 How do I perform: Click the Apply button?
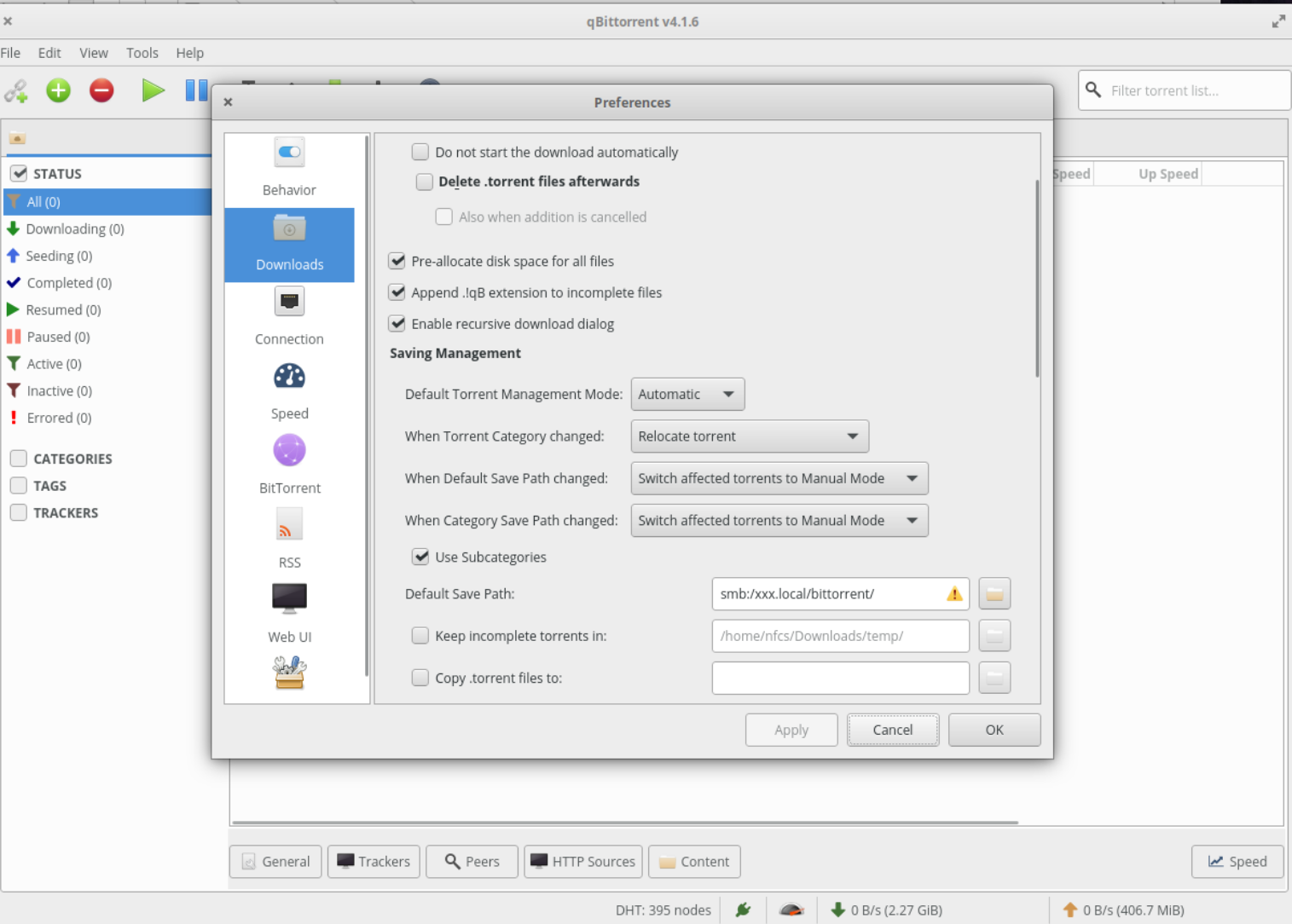(791, 730)
